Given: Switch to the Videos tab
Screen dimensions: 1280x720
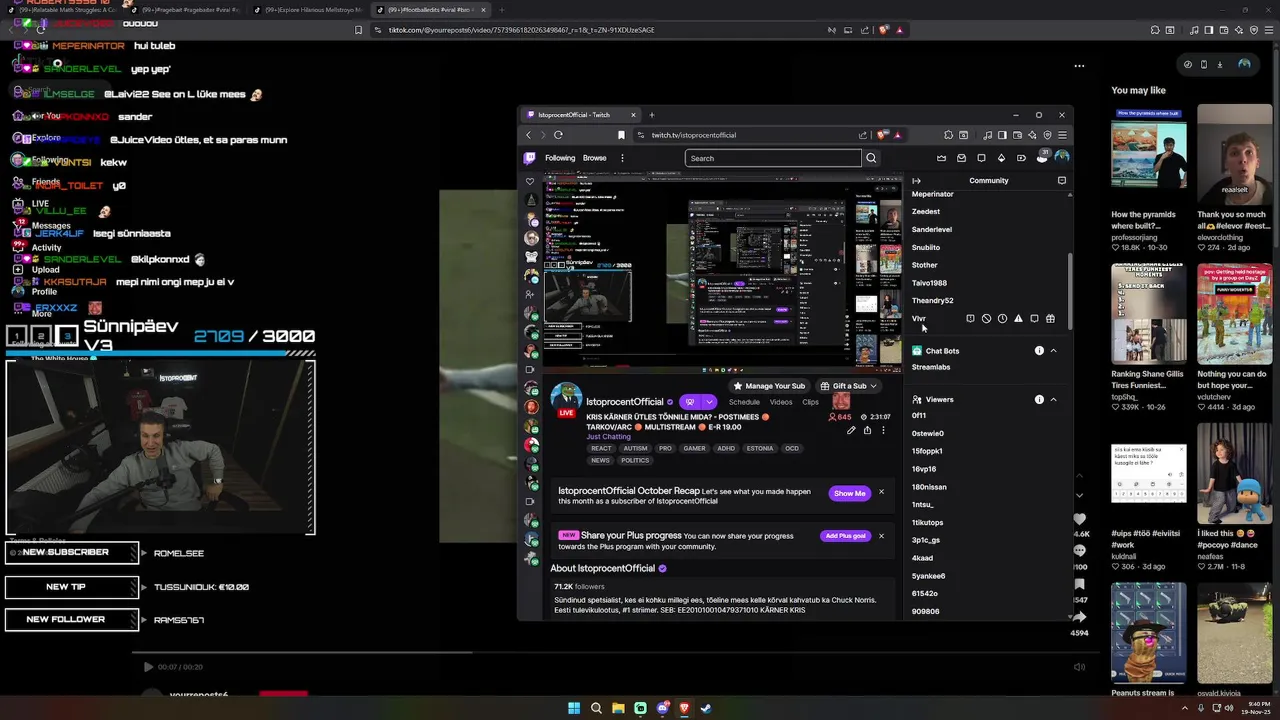Looking at the screenshot, I should (x=781, y=402).
